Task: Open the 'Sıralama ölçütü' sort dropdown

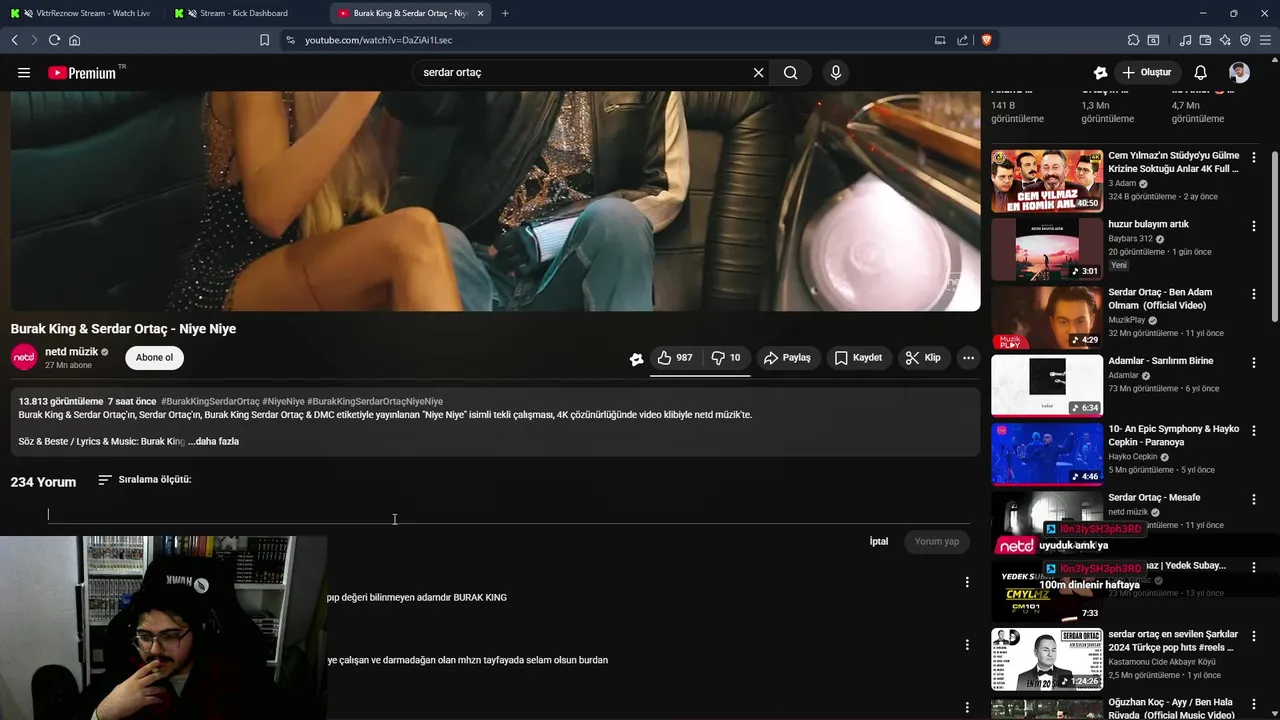Action: [145, 480]
